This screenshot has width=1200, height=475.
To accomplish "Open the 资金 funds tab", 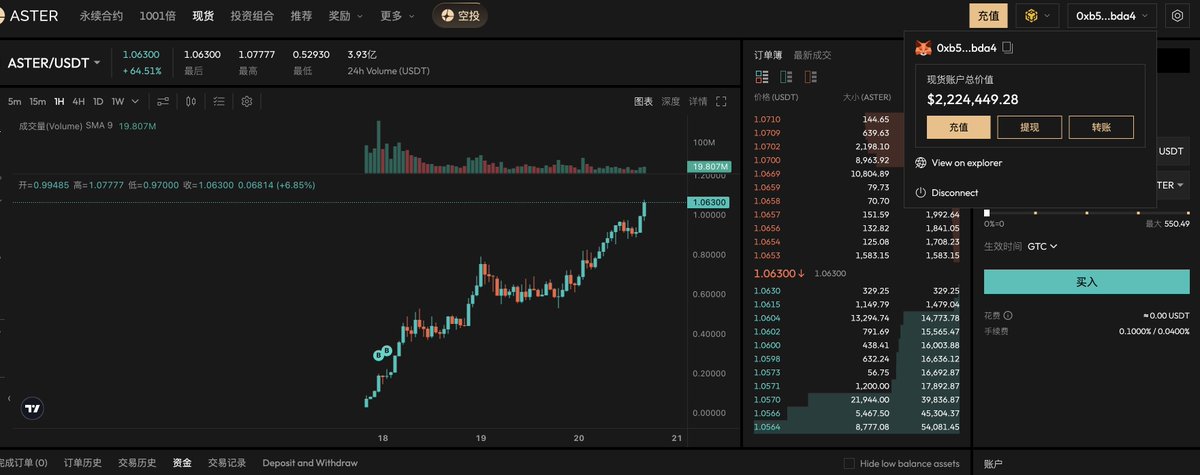I will point(182,463).
